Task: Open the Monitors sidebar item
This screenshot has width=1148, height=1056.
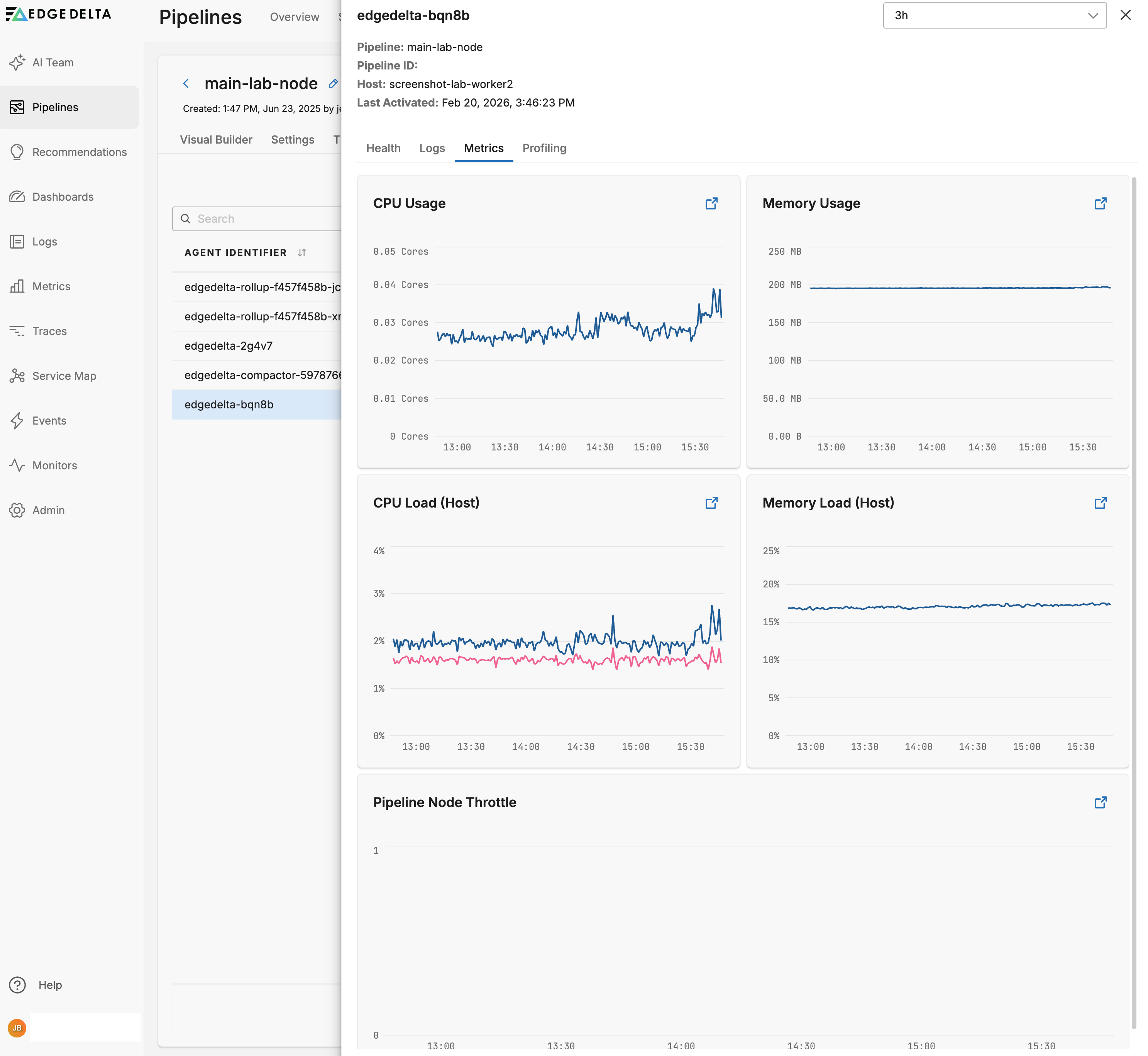Action: coord(54,465)
